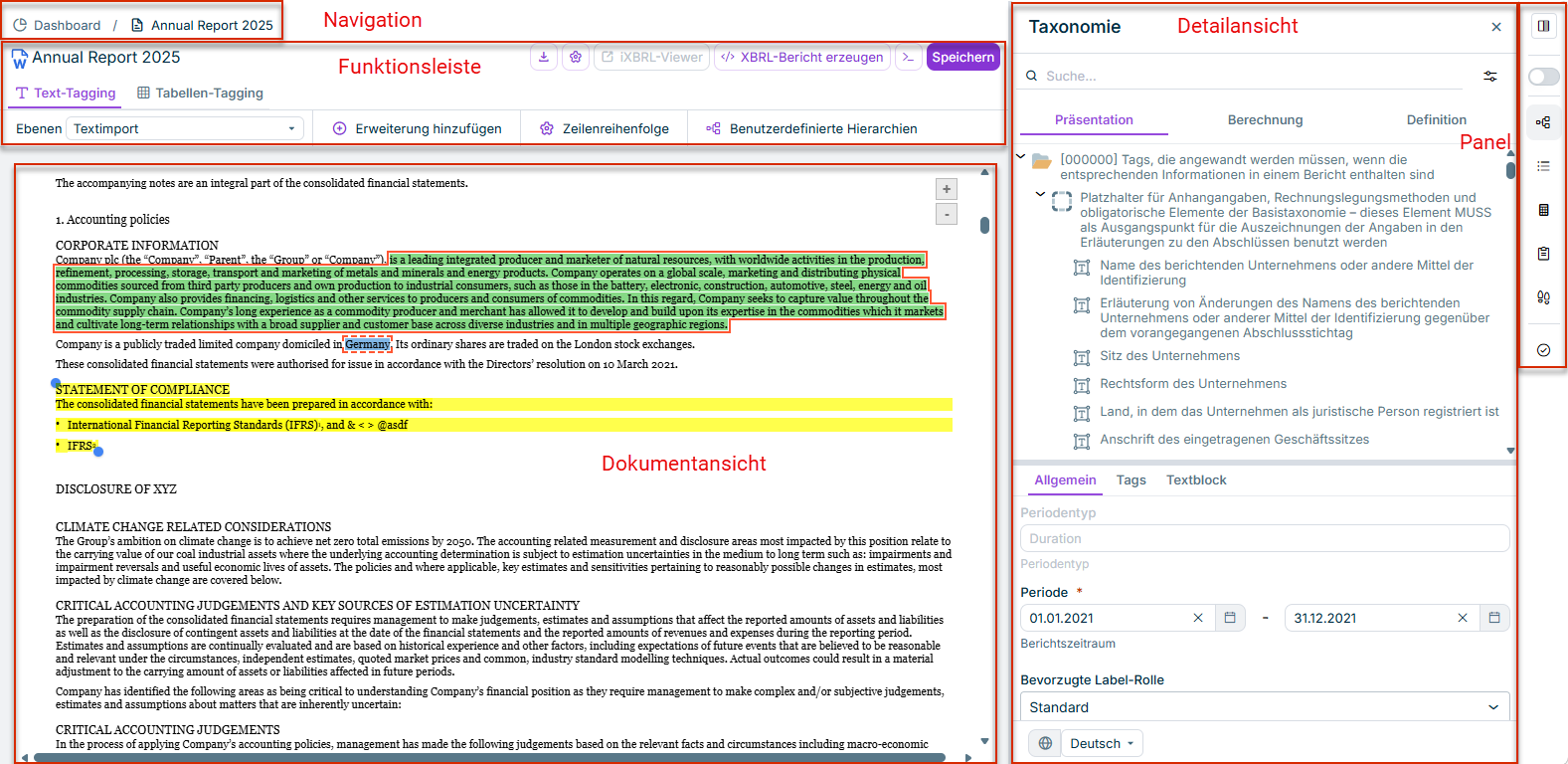Click the globe language icon

[x=1045, y=743]
